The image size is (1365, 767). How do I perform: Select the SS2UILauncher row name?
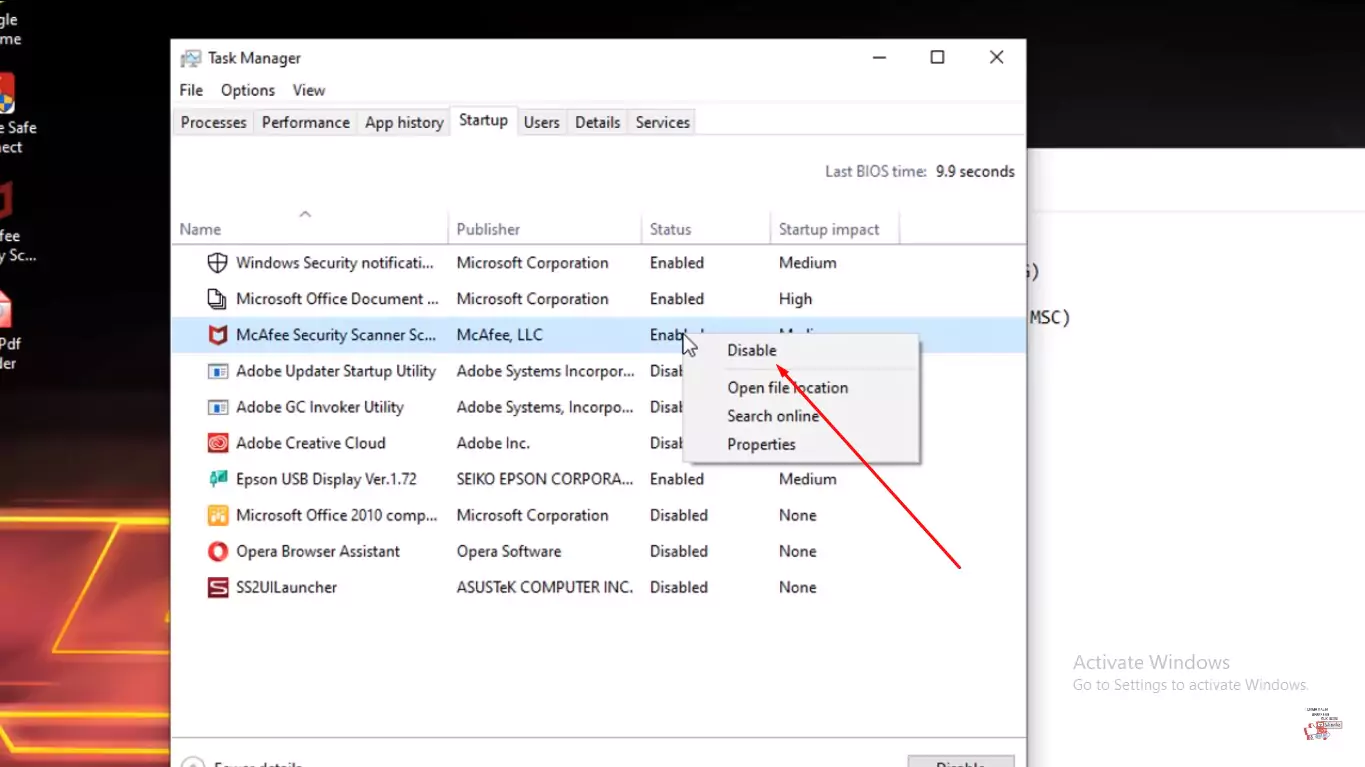(x=286, y=587)
